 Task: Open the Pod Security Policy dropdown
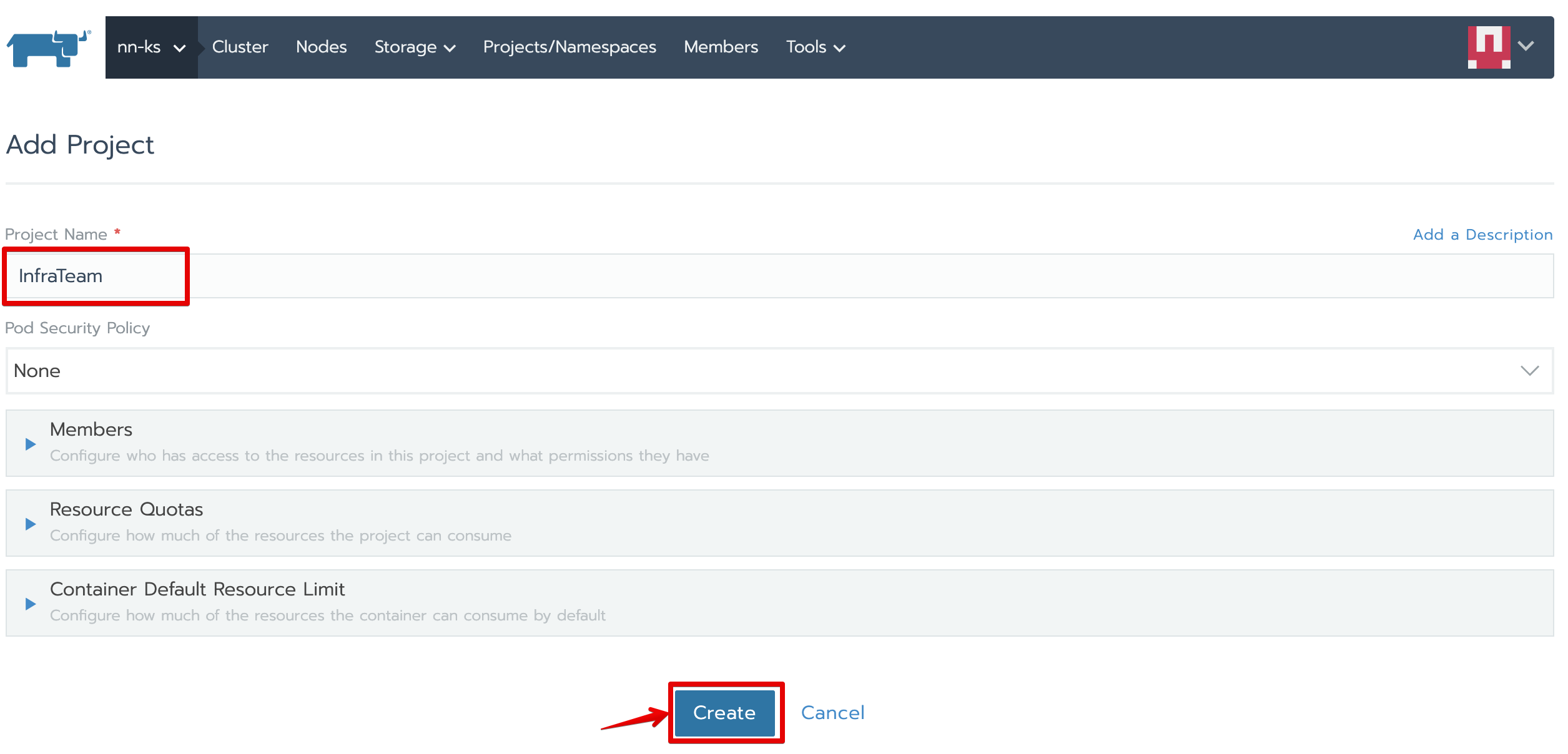click(x=779, y=371)
